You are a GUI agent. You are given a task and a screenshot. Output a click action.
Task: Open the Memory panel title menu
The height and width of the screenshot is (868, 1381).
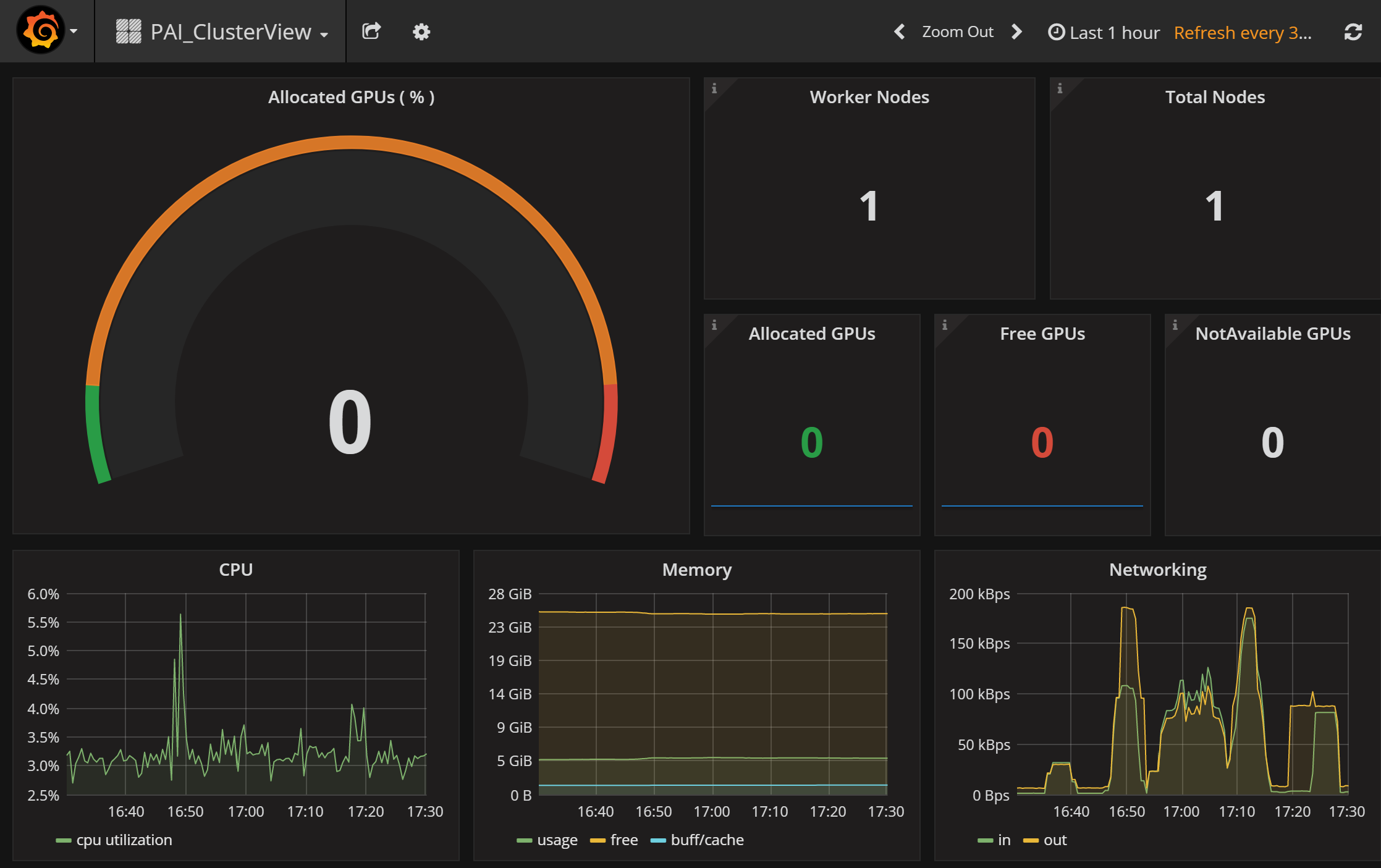(x=697, y=570)
